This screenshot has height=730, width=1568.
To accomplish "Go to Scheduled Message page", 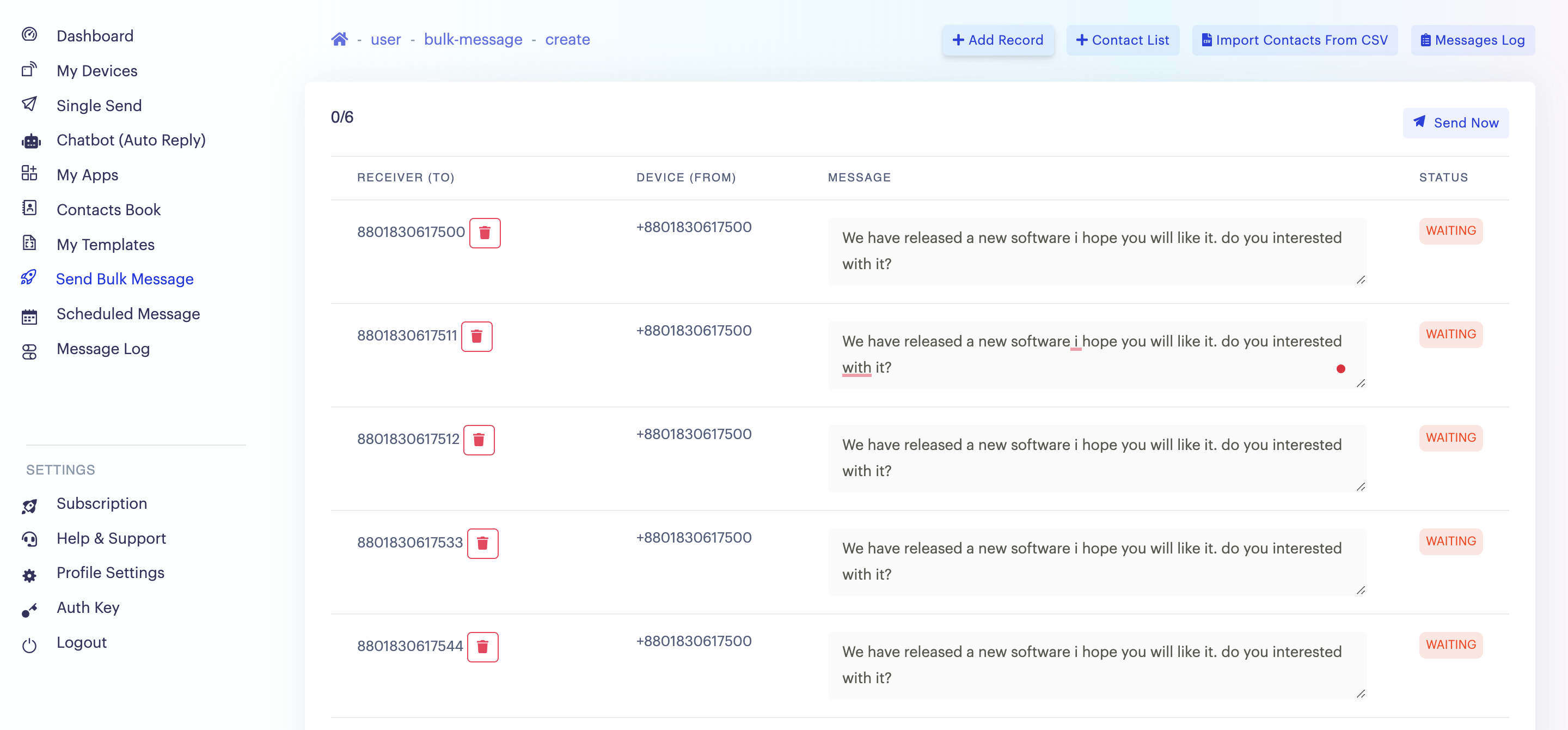I will pyautogui.click(x=128, y=314).
